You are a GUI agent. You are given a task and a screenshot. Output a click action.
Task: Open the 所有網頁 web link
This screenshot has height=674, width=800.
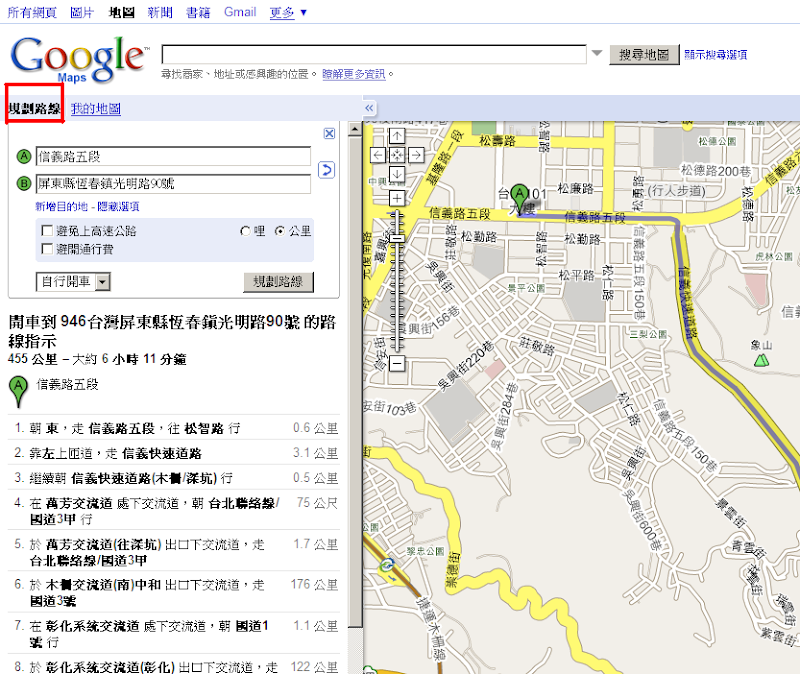tap(32, 12)
